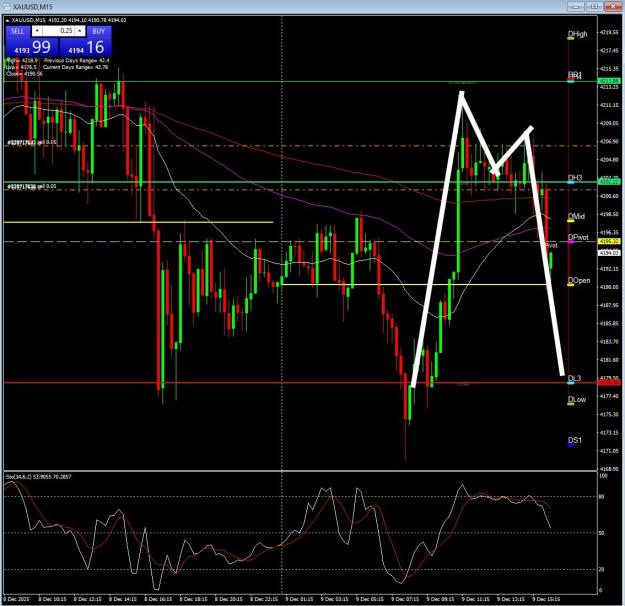Screen dimensions: 625x606
Task: Select the DHigh level marker
Action: pos(577,34)
